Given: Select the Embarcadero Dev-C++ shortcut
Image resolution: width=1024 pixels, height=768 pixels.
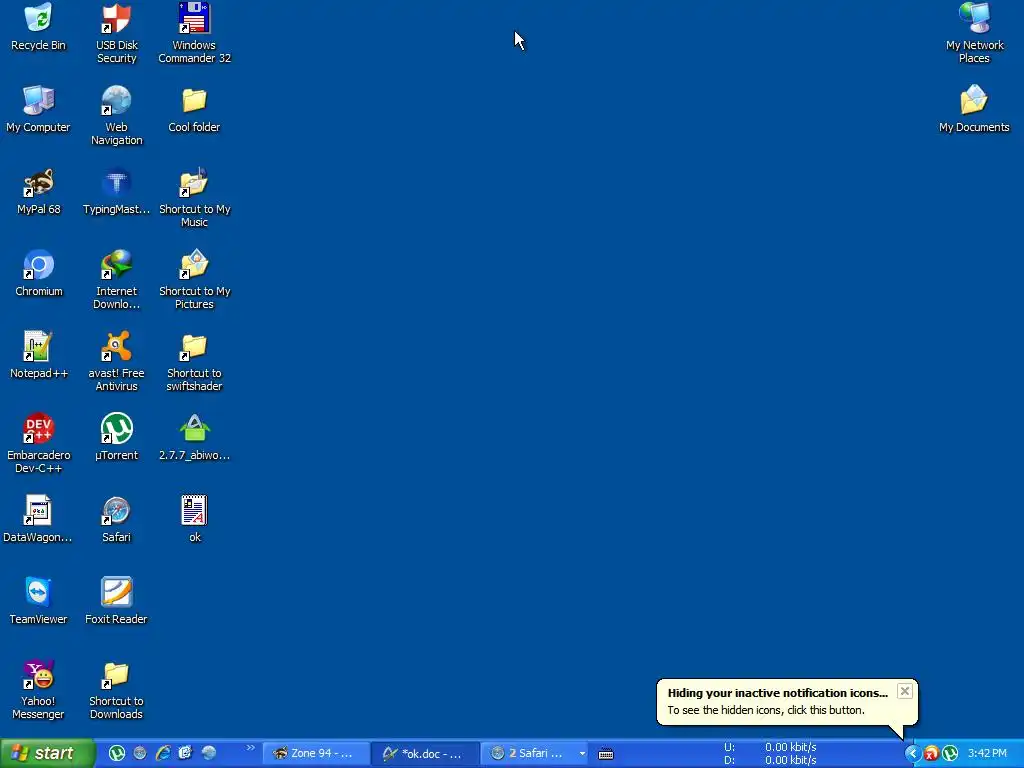Looking at the screenshot, I should coord(39,443).
